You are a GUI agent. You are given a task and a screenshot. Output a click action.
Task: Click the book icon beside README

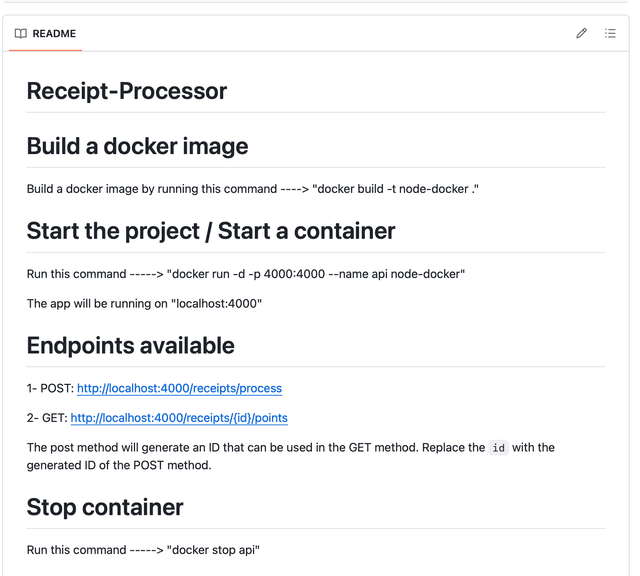coord(21,33)
